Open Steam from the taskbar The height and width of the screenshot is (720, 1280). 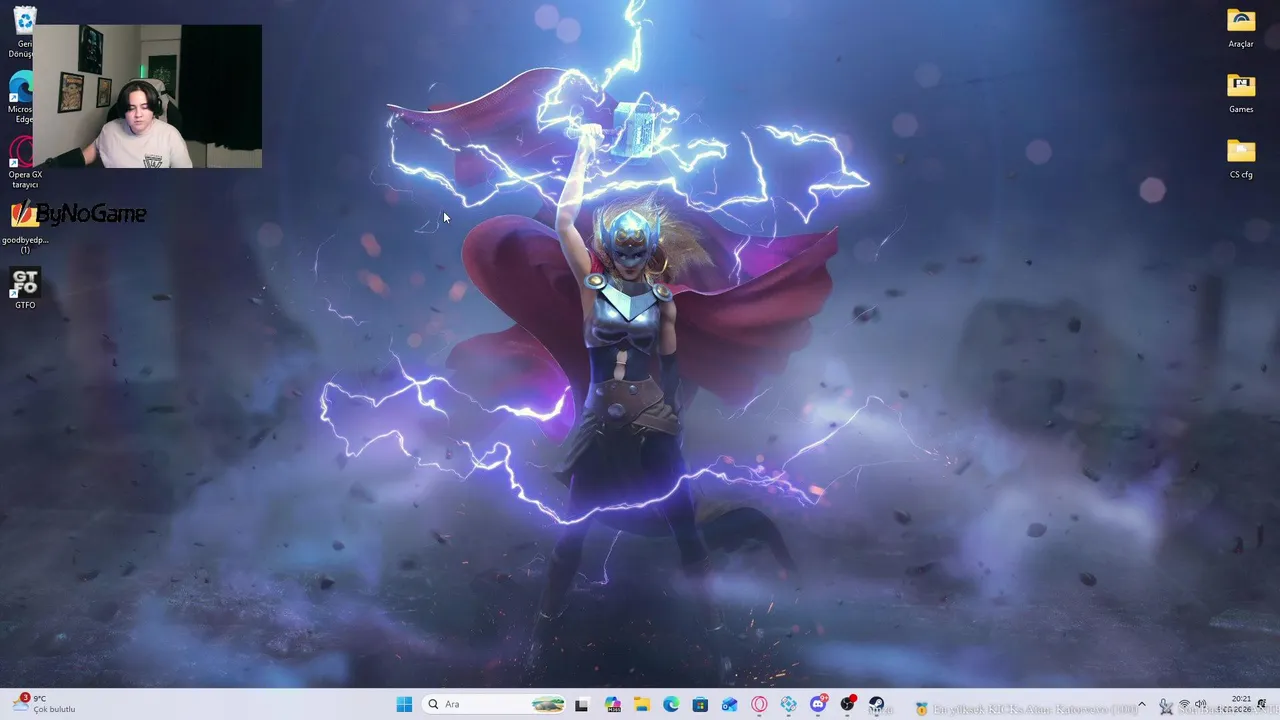click(x=877, y=704)
